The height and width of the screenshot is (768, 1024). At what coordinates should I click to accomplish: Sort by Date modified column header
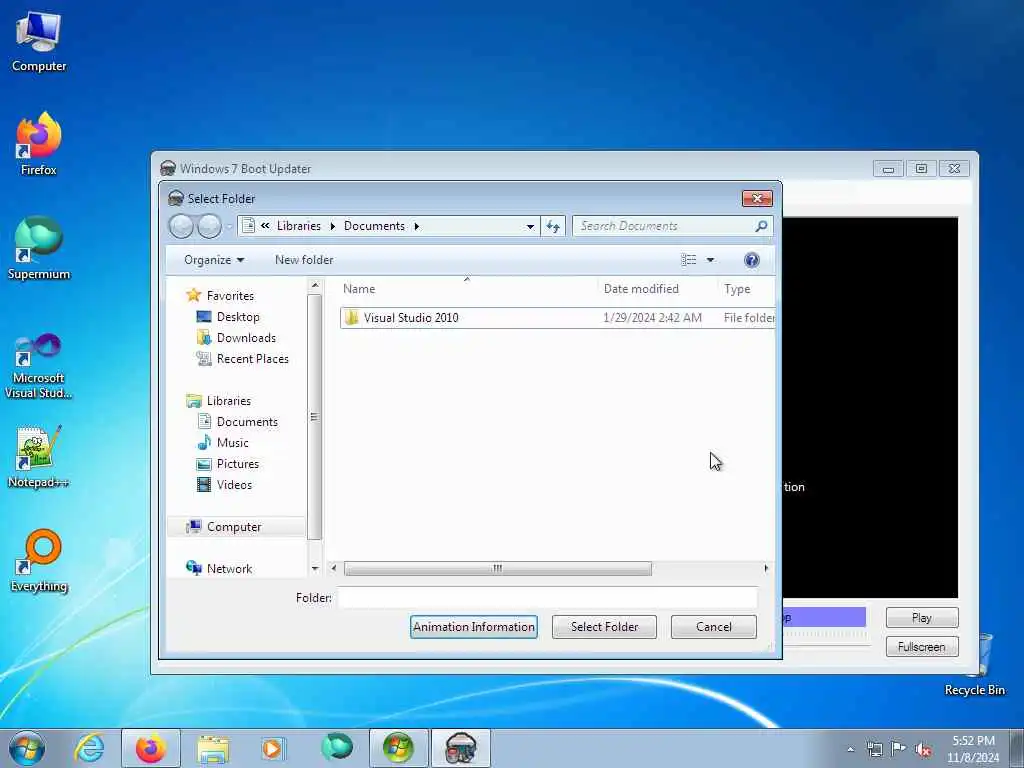658,289
